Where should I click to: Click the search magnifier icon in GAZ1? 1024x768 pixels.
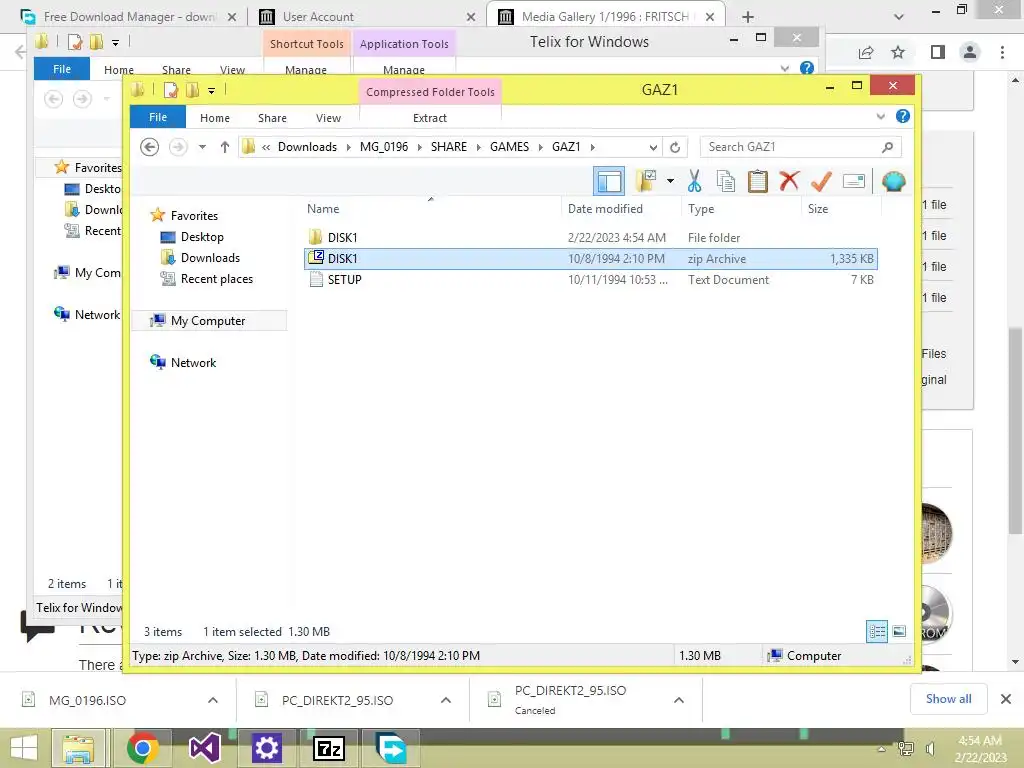pos(887,147)
